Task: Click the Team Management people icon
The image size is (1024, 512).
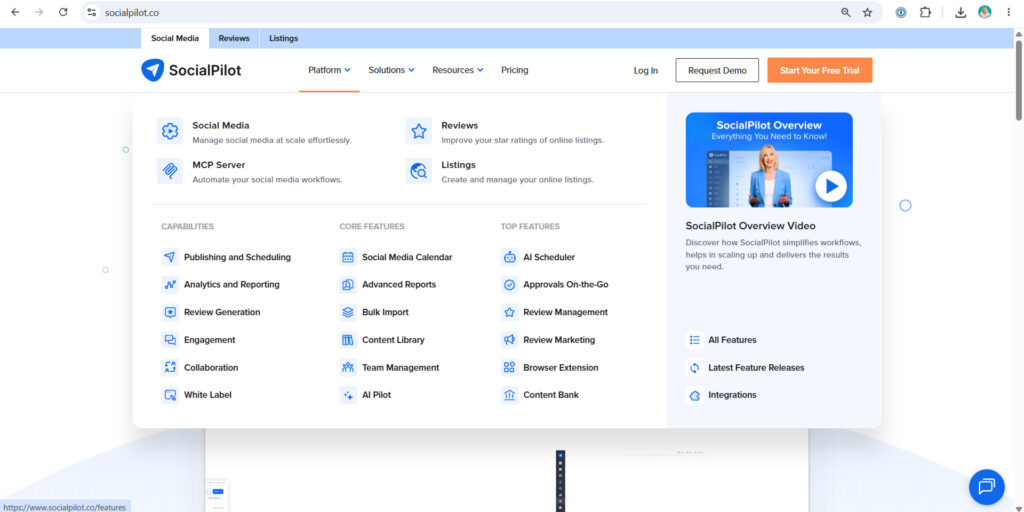Action: point(348,368)
